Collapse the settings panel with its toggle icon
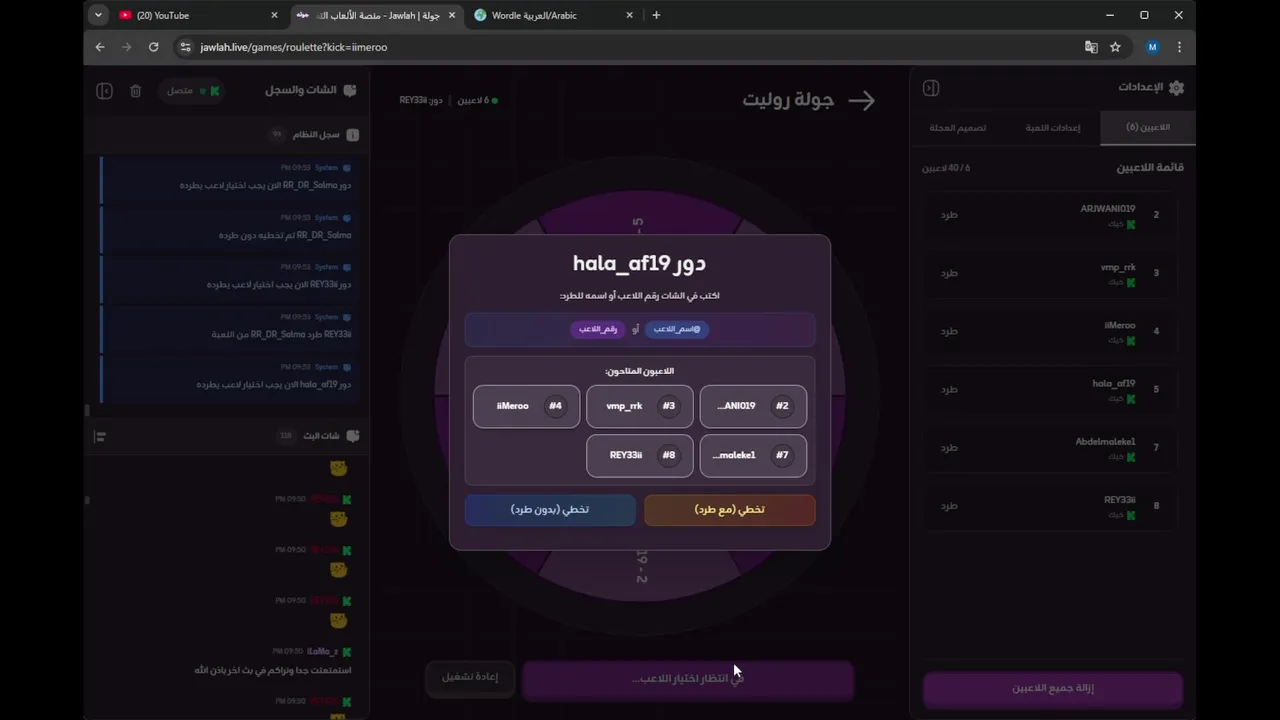 pyautogui.click(x=931, y=88)
